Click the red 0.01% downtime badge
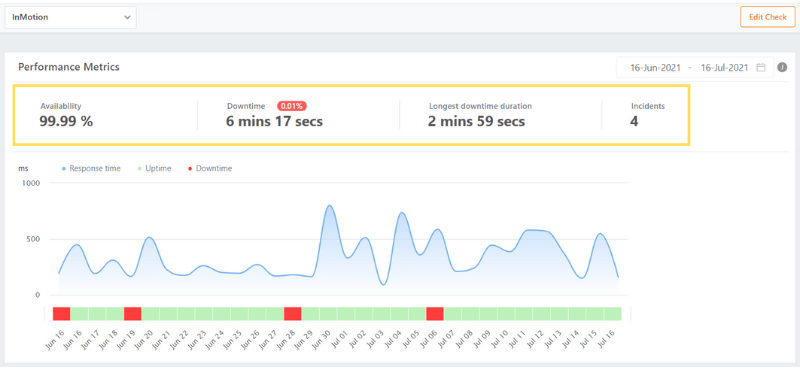 point(292,106)
